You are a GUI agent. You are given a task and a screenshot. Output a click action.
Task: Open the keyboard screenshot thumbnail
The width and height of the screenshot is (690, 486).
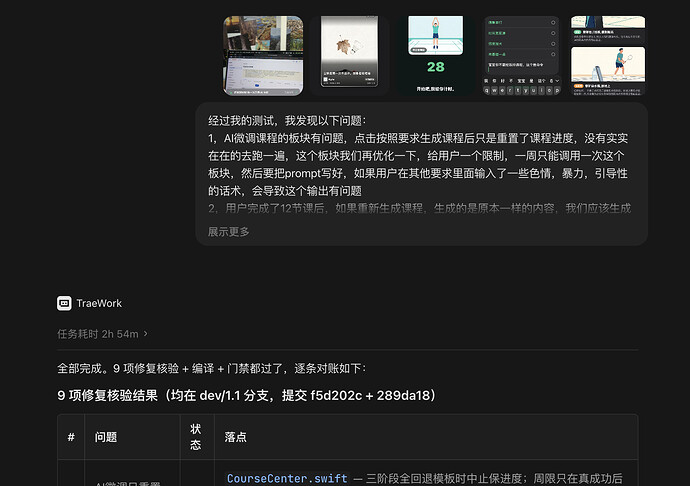[522, 55]
